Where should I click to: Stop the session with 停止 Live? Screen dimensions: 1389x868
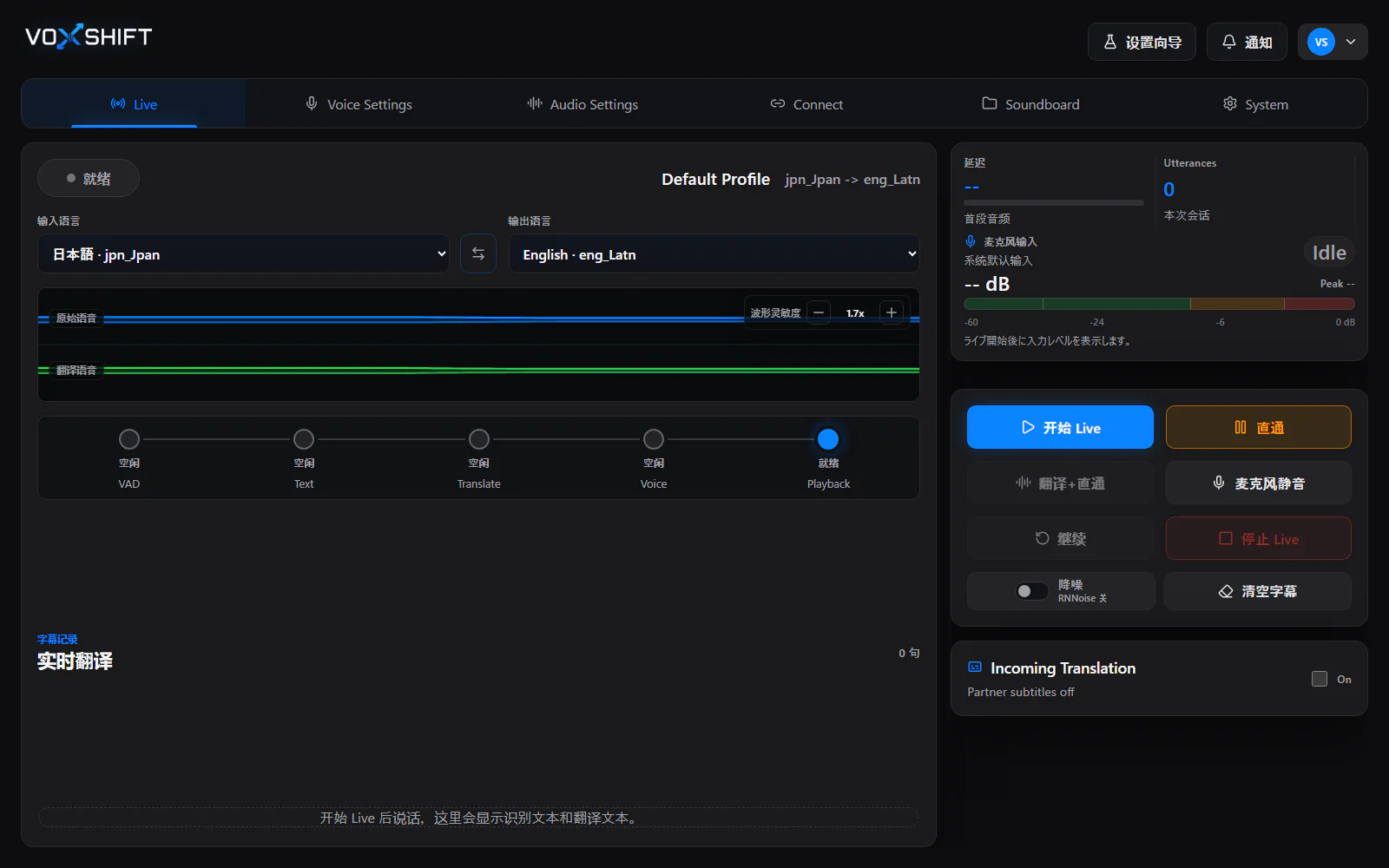1258,538
